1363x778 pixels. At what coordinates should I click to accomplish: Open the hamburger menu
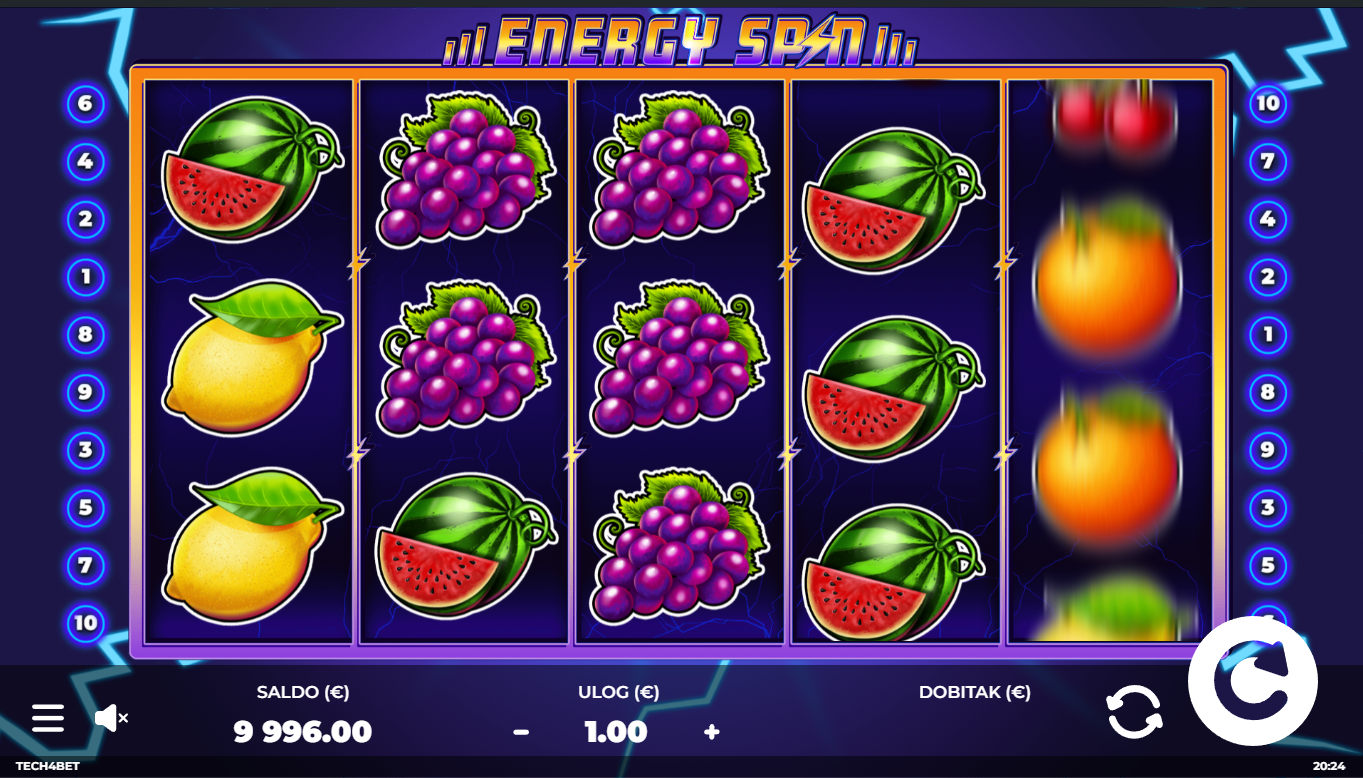[48, 718]
